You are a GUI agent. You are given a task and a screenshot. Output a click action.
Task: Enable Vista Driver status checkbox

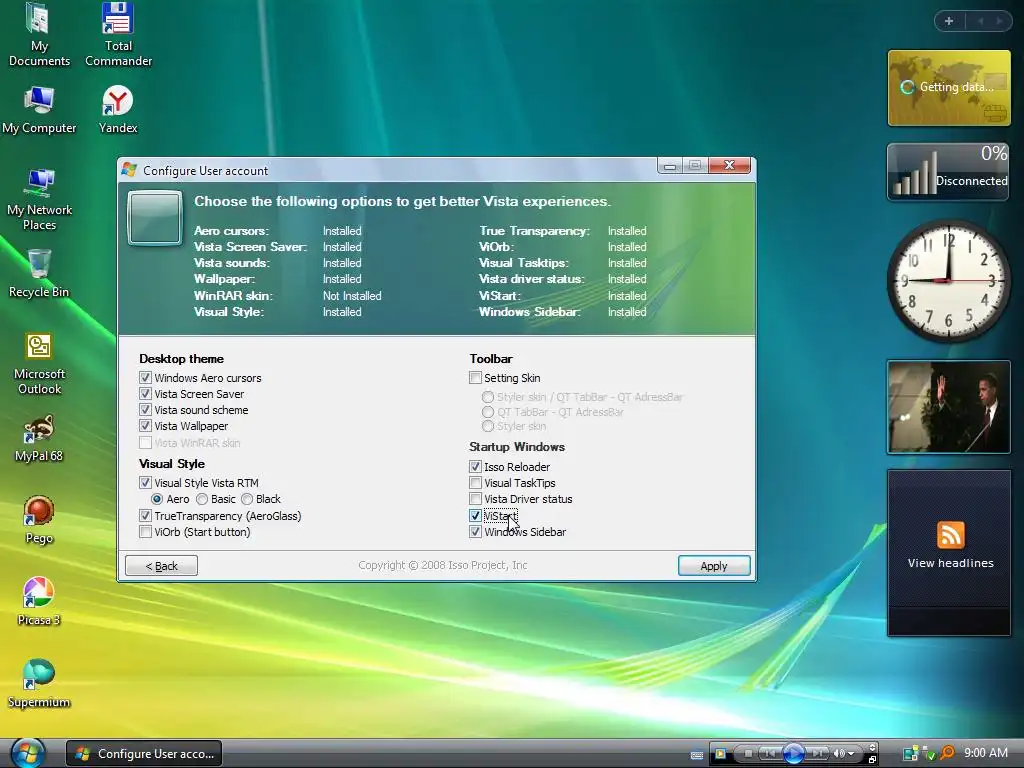coord(475,499)
